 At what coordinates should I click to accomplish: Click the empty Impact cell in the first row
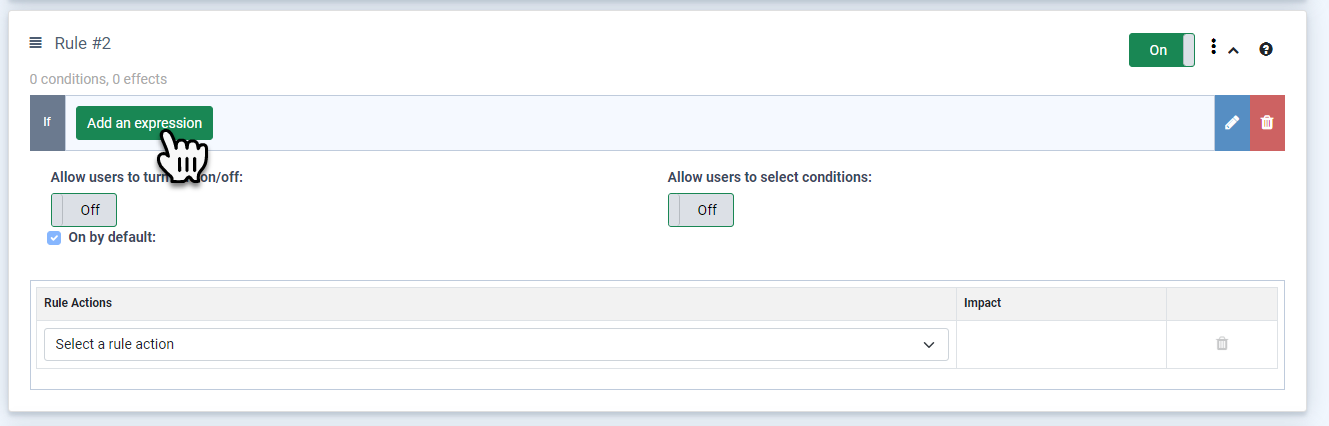(1061, 344)
